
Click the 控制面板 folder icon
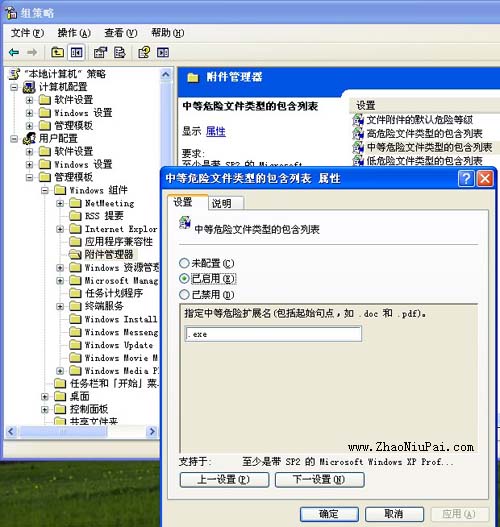60,409
